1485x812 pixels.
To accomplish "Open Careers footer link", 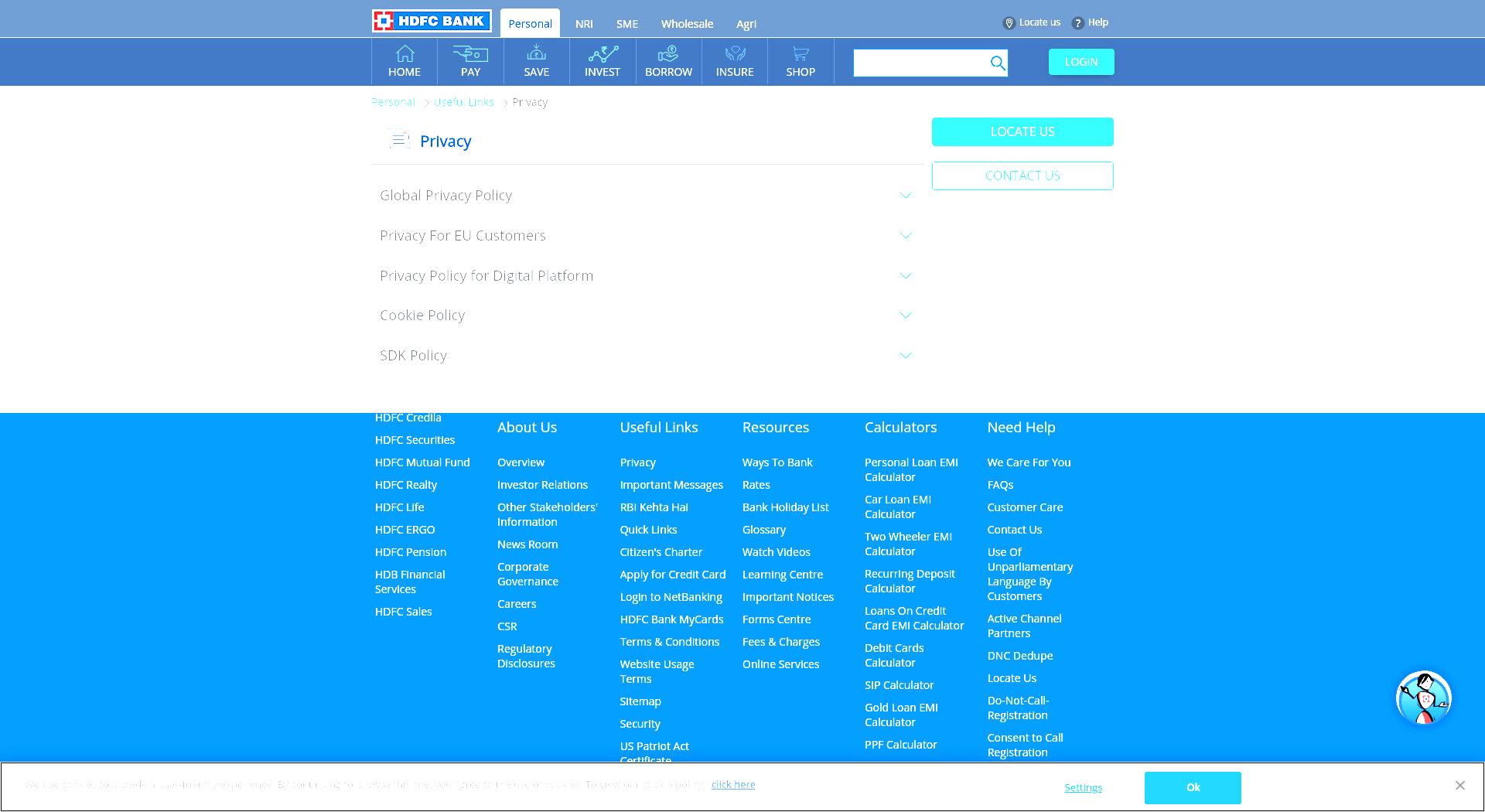I will pyautogui.click(x=517, y=604).
